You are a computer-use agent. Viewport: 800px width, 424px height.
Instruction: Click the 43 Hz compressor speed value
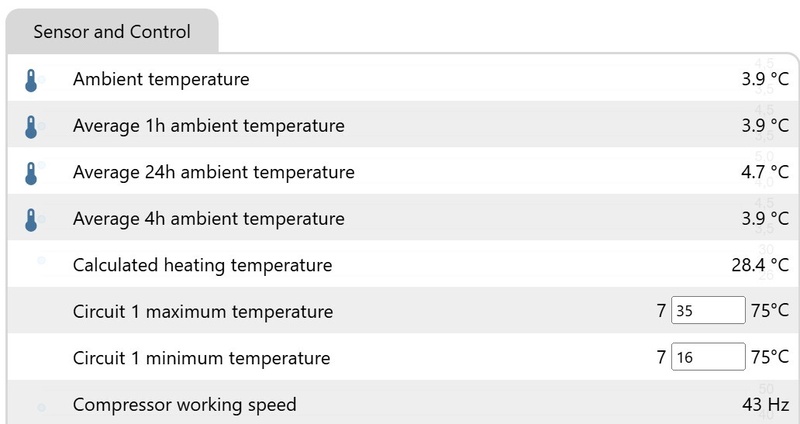pos(768,404)
